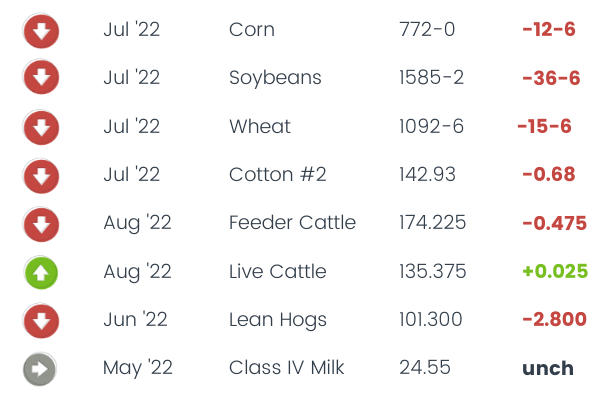Viewport: 600px width, 400px height.
Task: Click the red down arrow beside Cotton #2
Action: point(41,175)
